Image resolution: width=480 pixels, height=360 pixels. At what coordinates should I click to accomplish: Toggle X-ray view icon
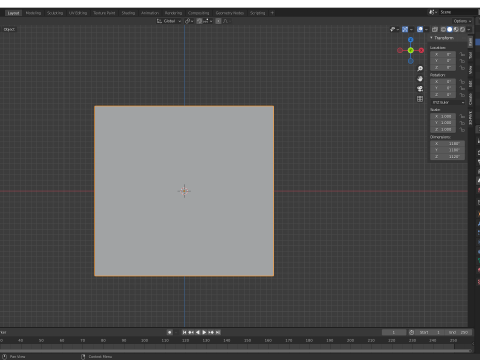click(x=435, y=29)
